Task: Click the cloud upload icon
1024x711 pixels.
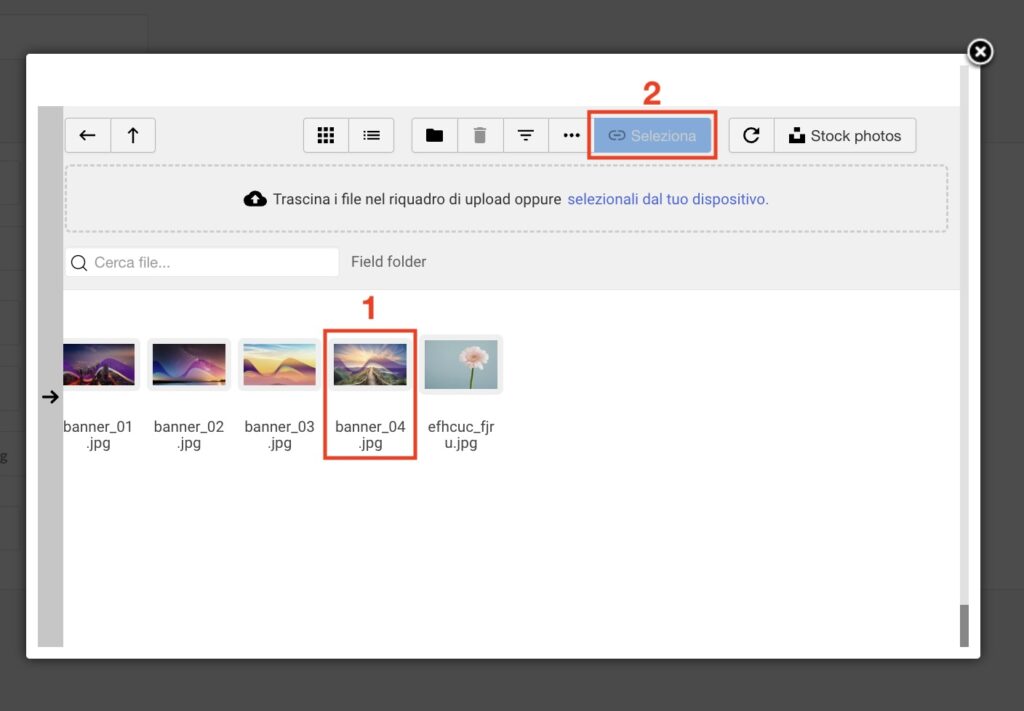Action: coord(255,199)
